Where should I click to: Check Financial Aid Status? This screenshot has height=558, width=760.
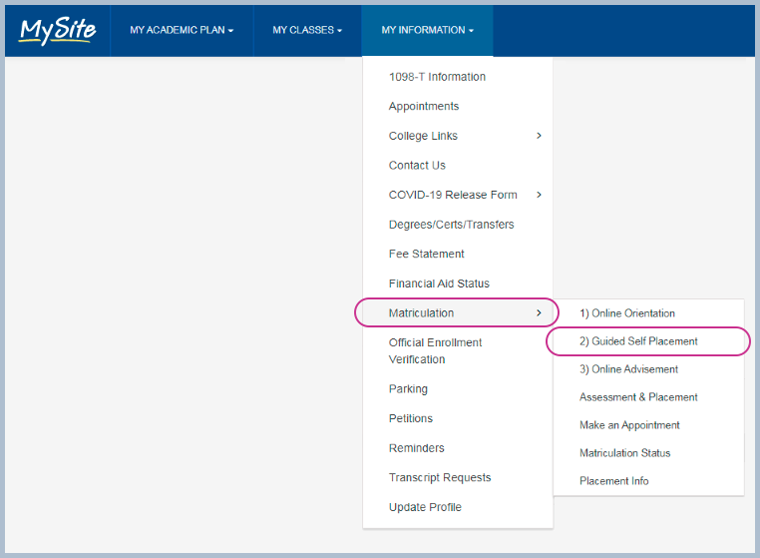click(x=439, y=284)
